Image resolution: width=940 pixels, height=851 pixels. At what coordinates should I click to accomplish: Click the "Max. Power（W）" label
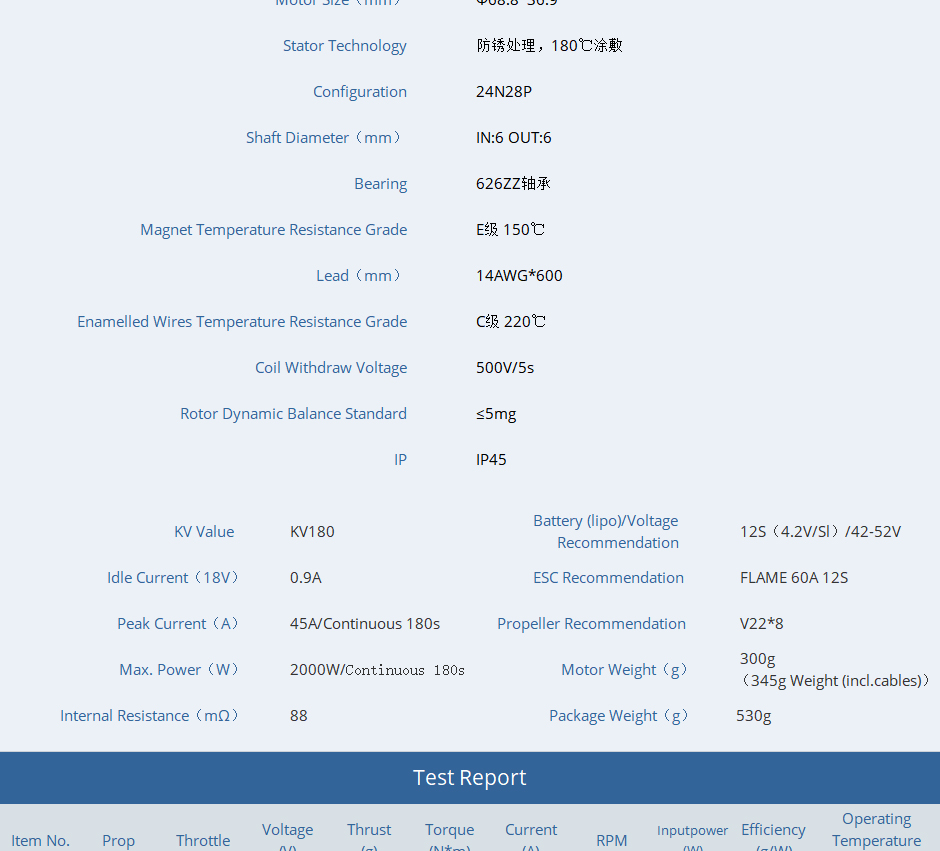(x=179, y=670)
